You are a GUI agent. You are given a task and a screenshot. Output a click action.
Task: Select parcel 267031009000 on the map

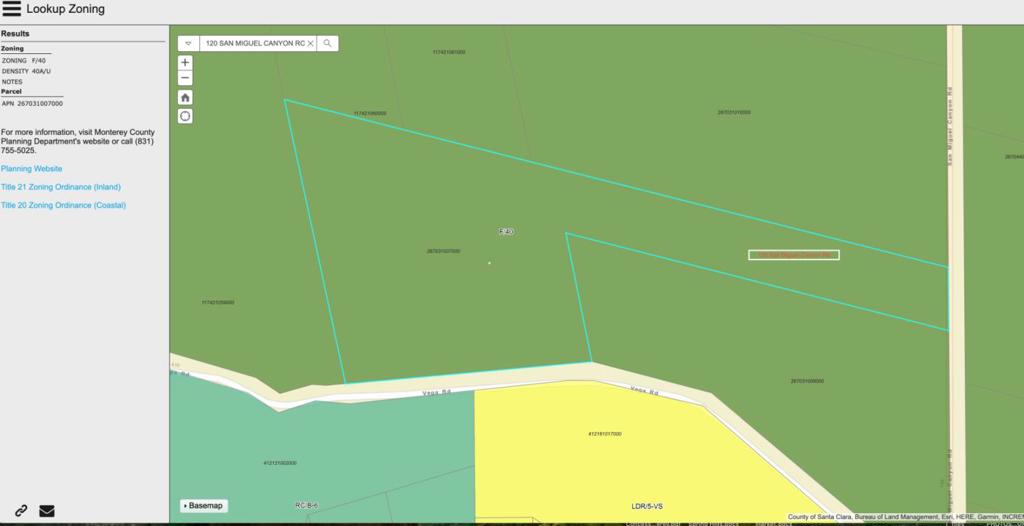[806, 381]
